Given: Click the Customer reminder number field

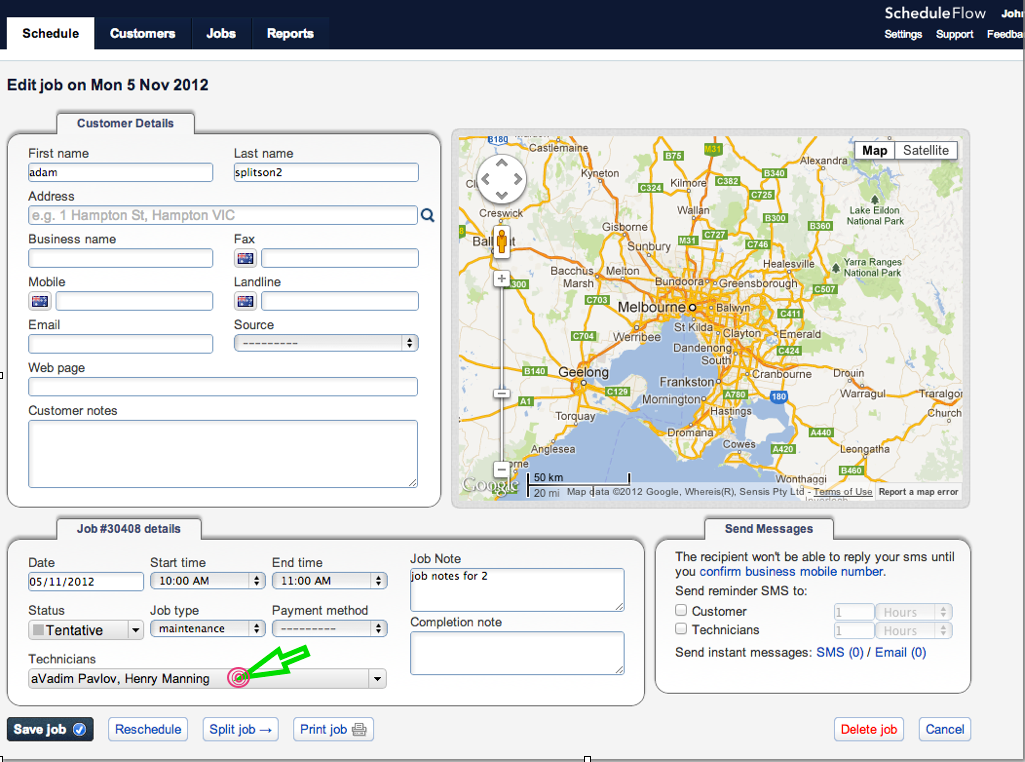Looking at the screenshot, I should pos(854,612).
